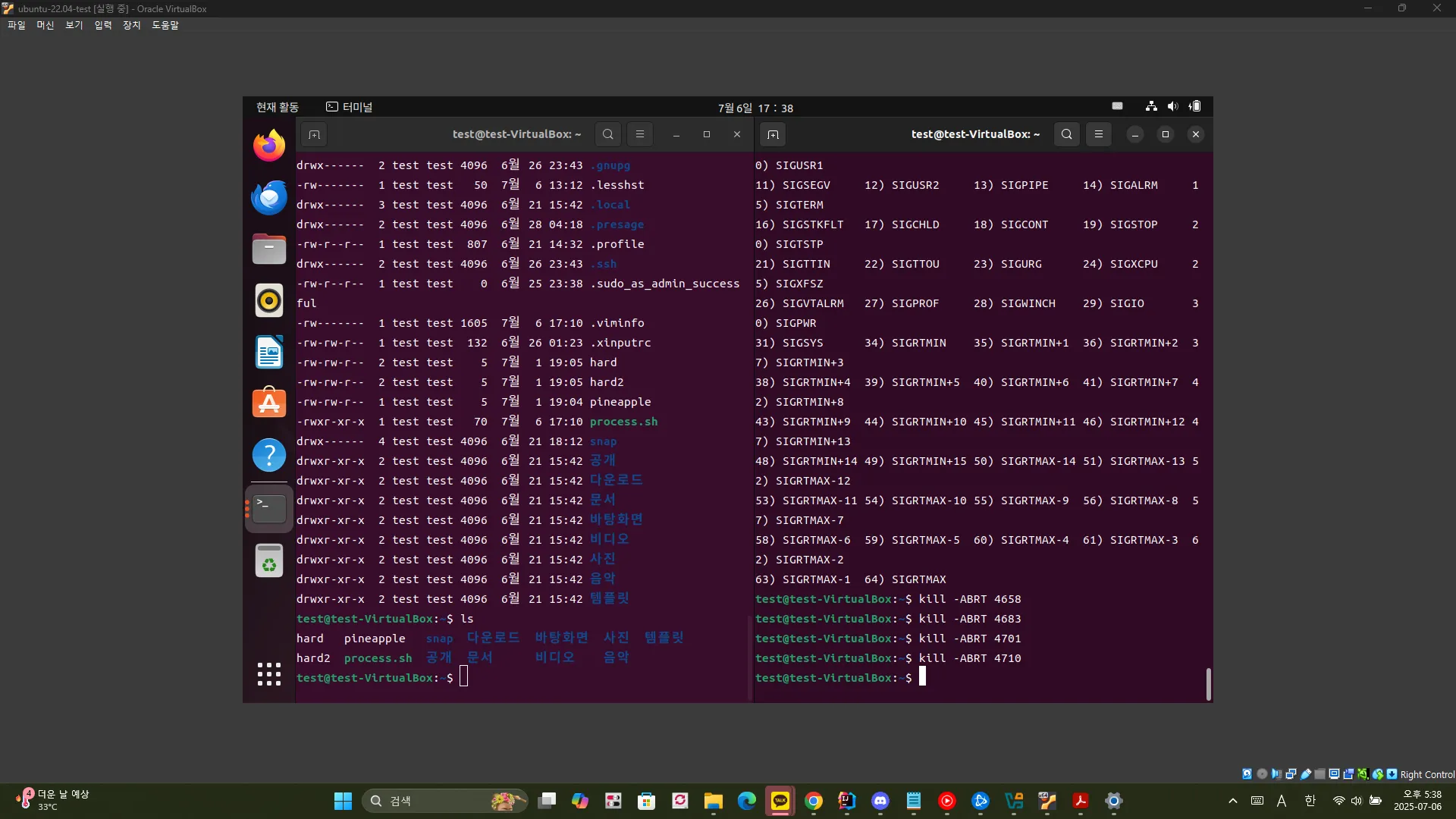
Task: Open the 입력 menu in VirtualBox
Action: 103,25
